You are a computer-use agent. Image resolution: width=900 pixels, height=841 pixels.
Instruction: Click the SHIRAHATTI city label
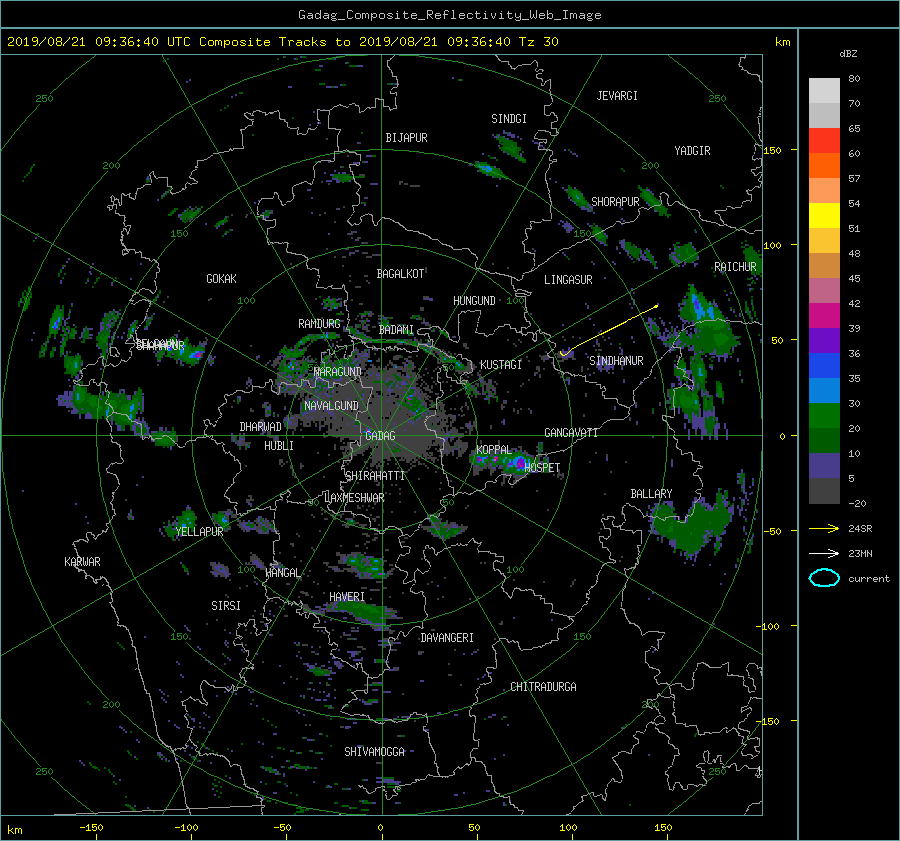click(x=375, y=476)
